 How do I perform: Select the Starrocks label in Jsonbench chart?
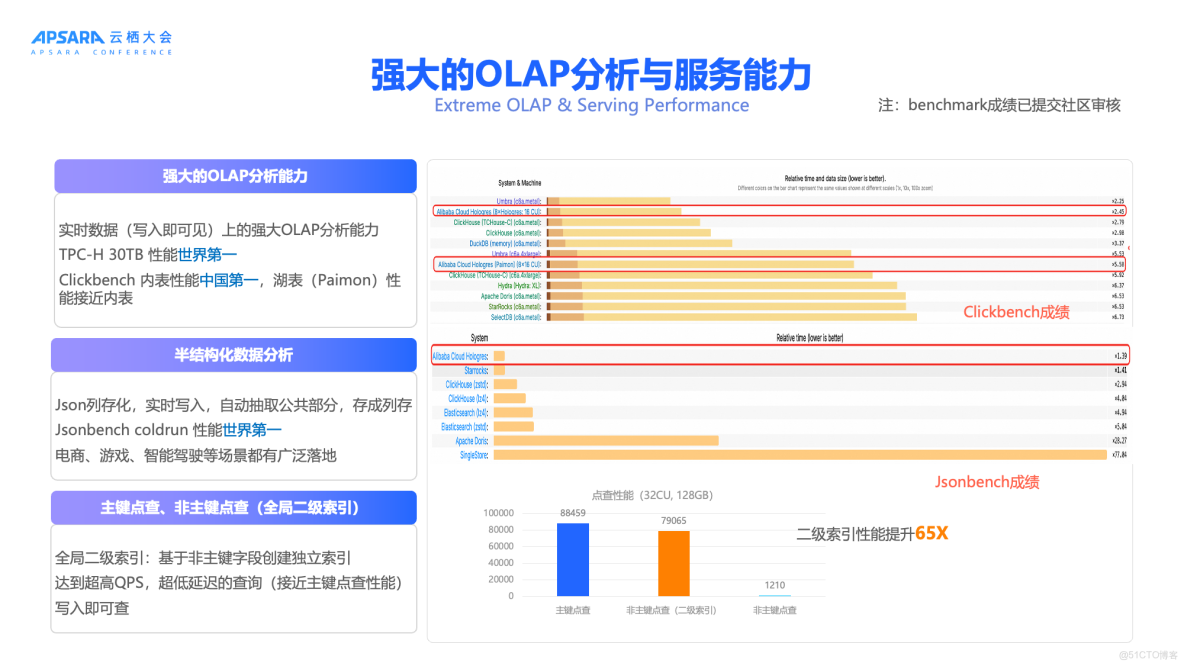(478, 371)
